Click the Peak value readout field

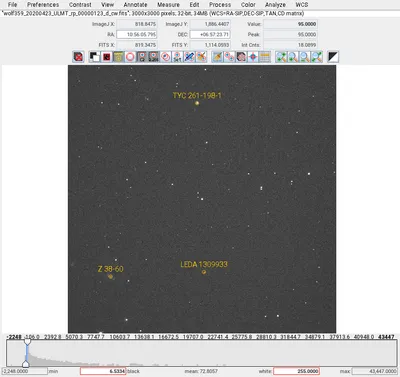[x=290, y=34]
